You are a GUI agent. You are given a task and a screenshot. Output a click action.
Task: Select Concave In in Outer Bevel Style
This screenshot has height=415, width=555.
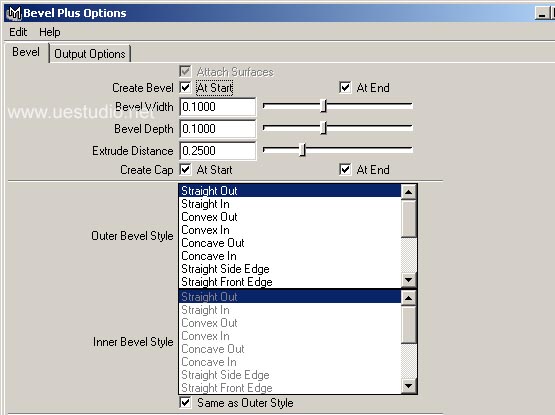[x=290, y=256]
